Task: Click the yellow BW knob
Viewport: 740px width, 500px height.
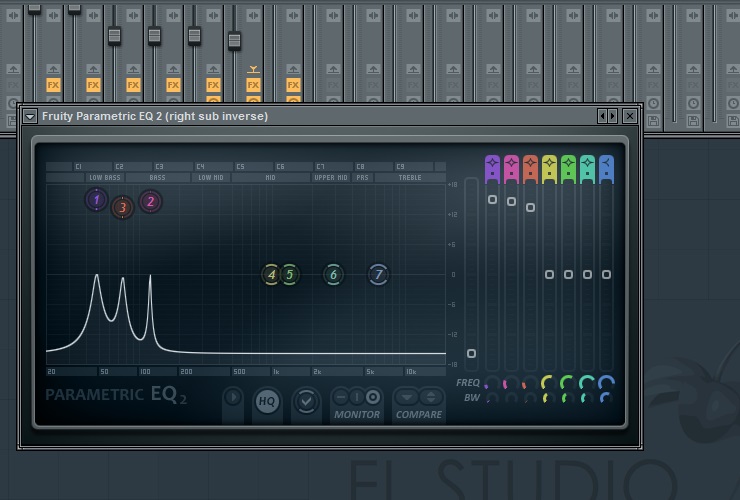Action: (549, 398)
